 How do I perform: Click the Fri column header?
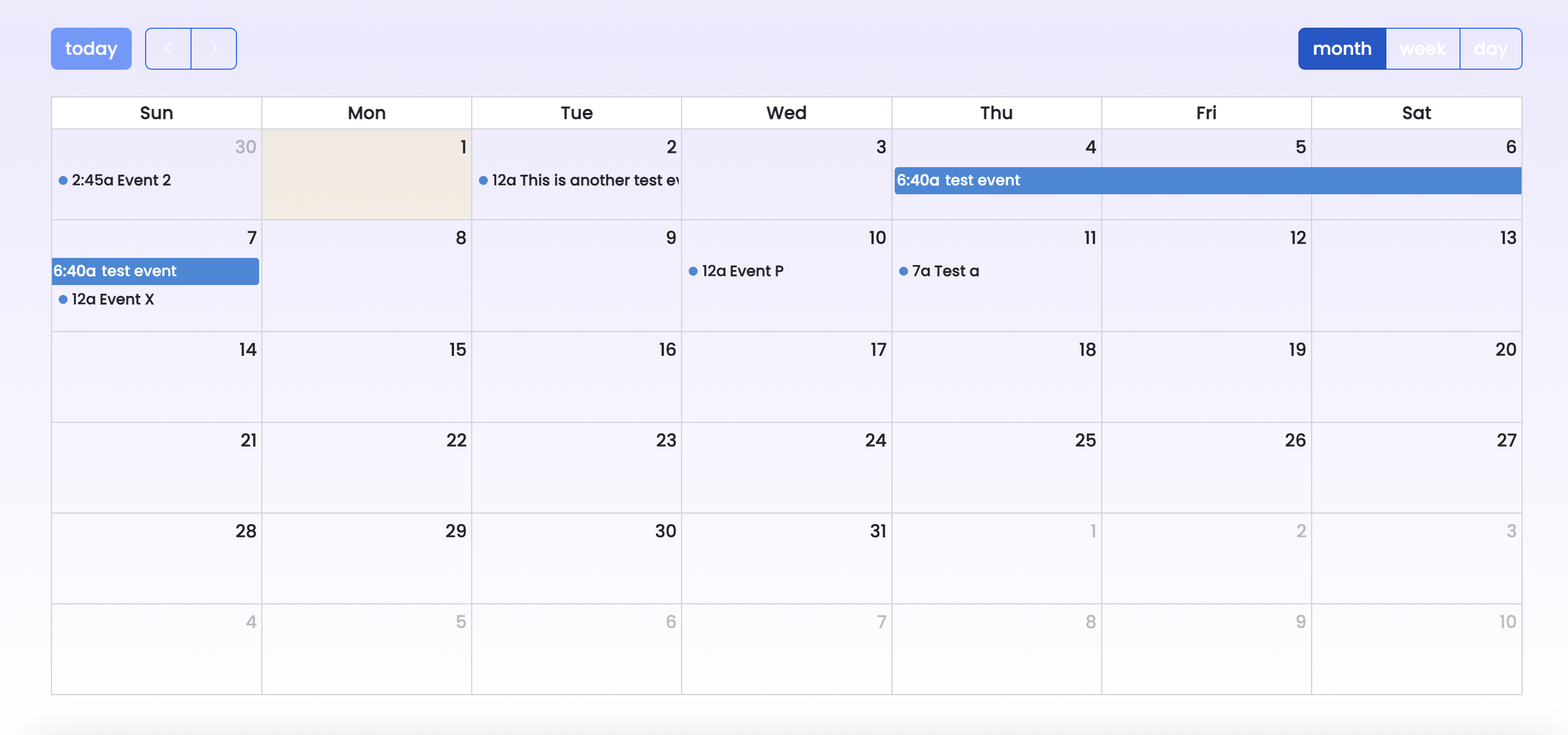click(x=1206, y=113)
